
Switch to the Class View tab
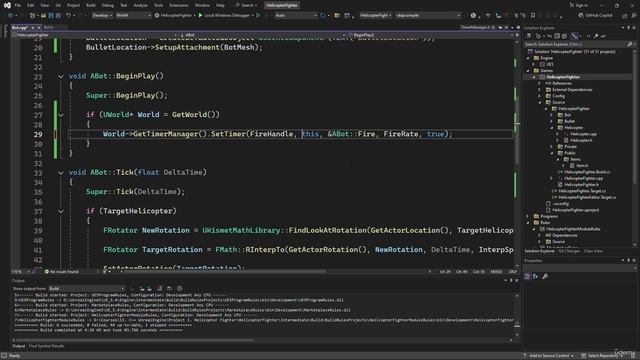tap(593, 251)
